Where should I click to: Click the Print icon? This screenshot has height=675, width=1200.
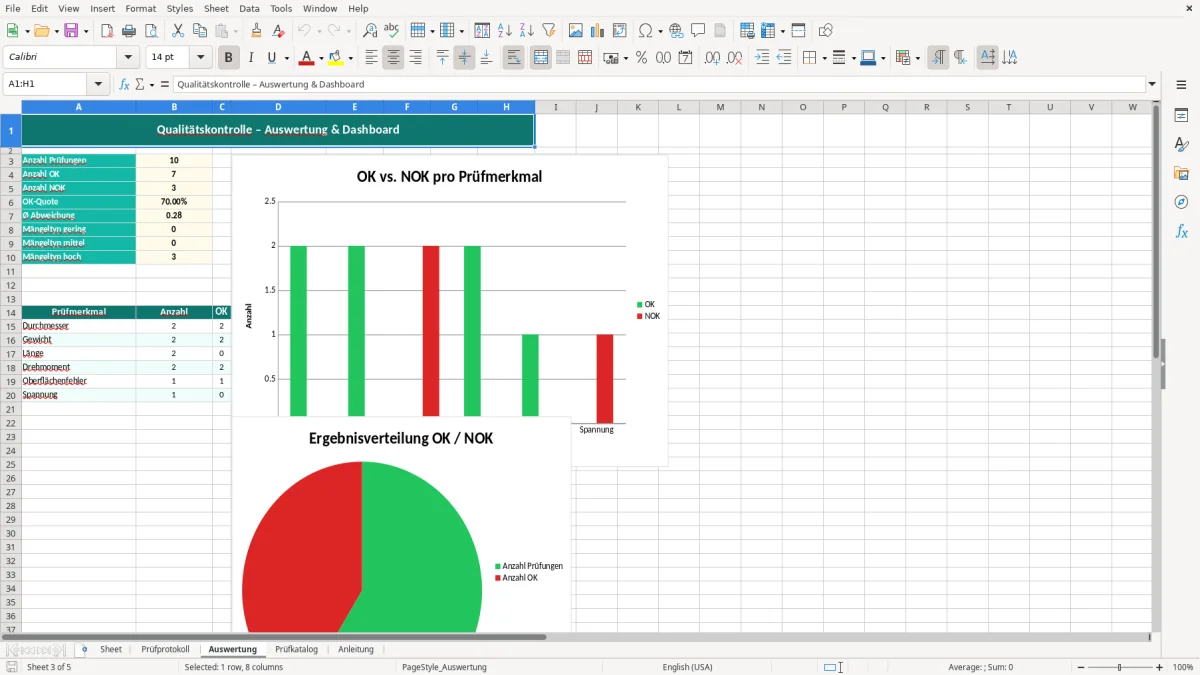pyautogui.click(x=129, y=31)
